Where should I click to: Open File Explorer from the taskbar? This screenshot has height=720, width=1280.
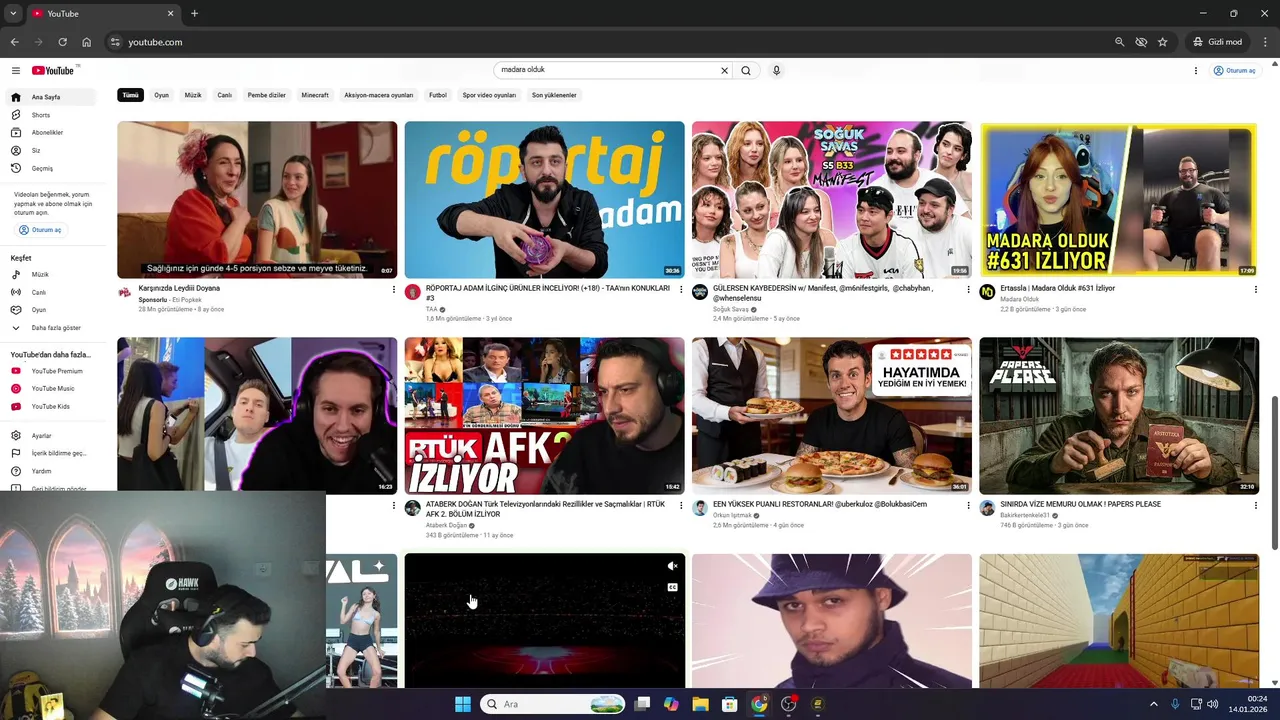pyautogui.click(x=700, y=704)
